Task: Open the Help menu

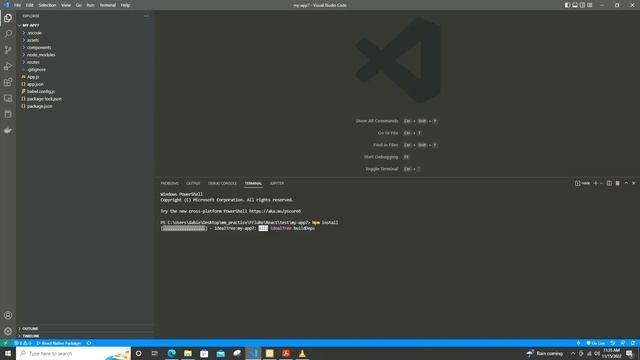Action: [x=125, y=5]
